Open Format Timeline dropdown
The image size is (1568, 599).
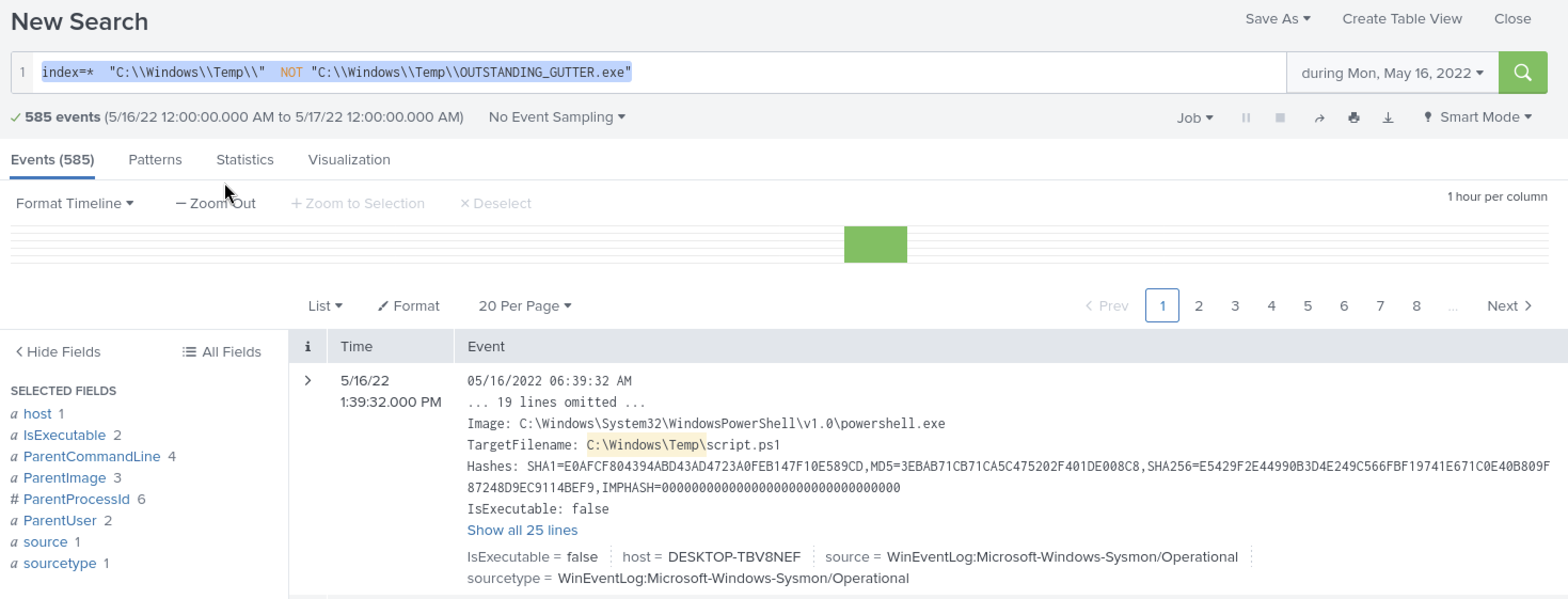tap(74, 203)
